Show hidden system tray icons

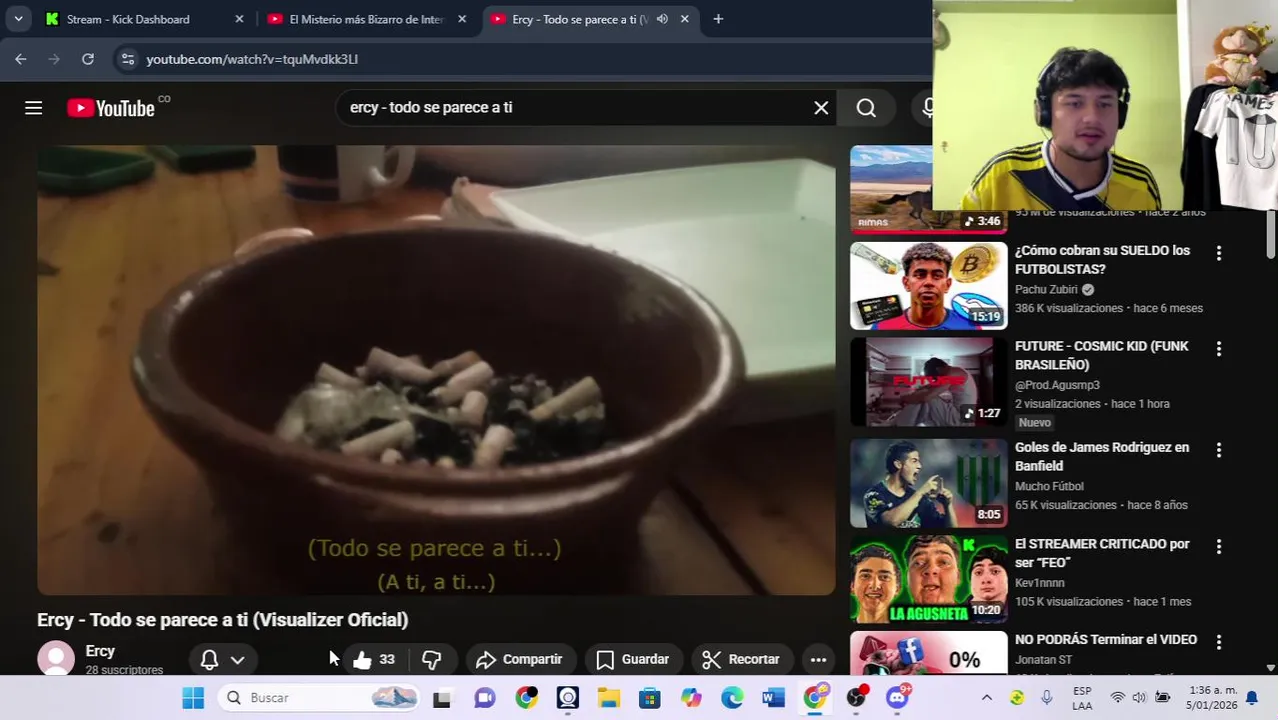pos(986,698)
